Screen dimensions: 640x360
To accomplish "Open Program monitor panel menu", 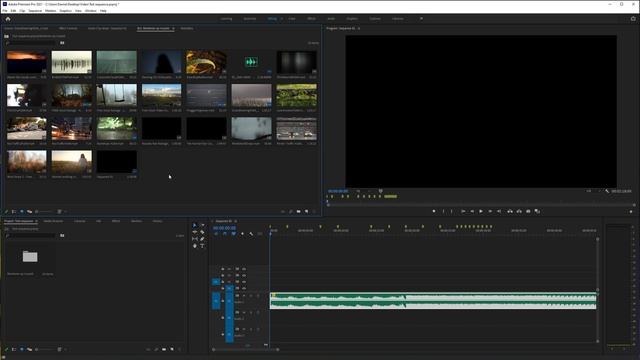I will tap(359, 29).
